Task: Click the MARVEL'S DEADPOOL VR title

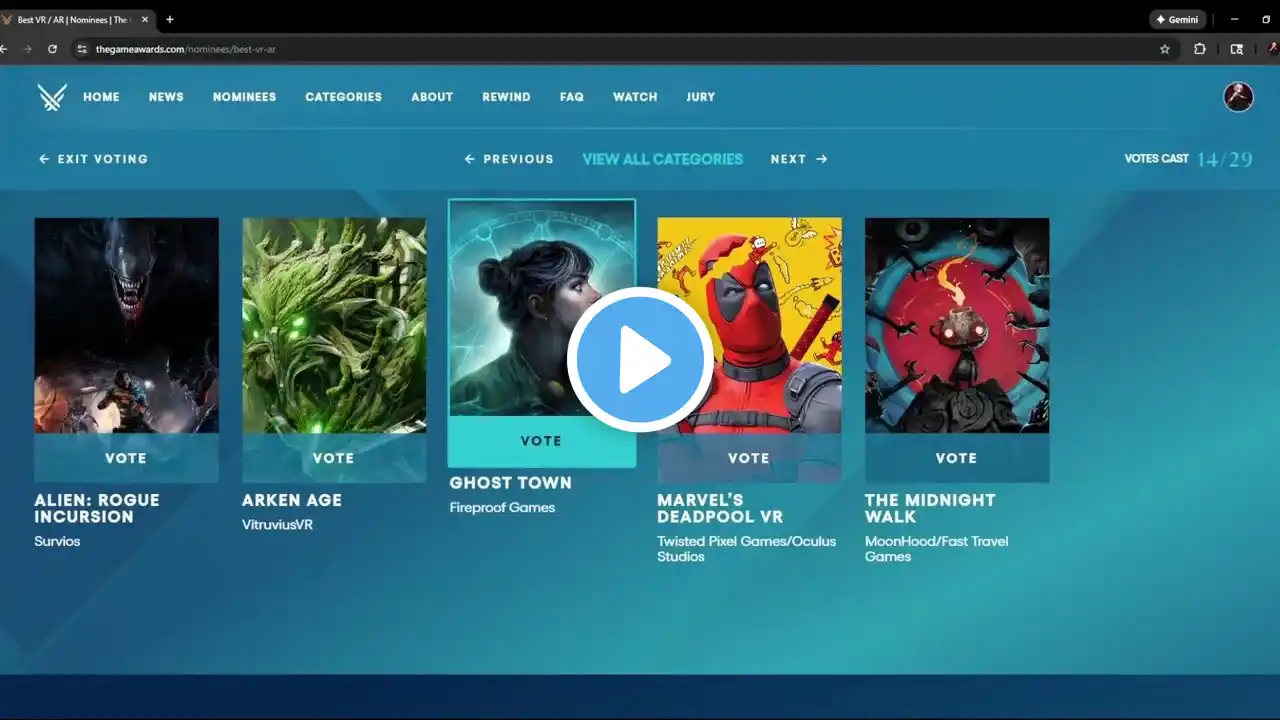Action: [720, 508]
